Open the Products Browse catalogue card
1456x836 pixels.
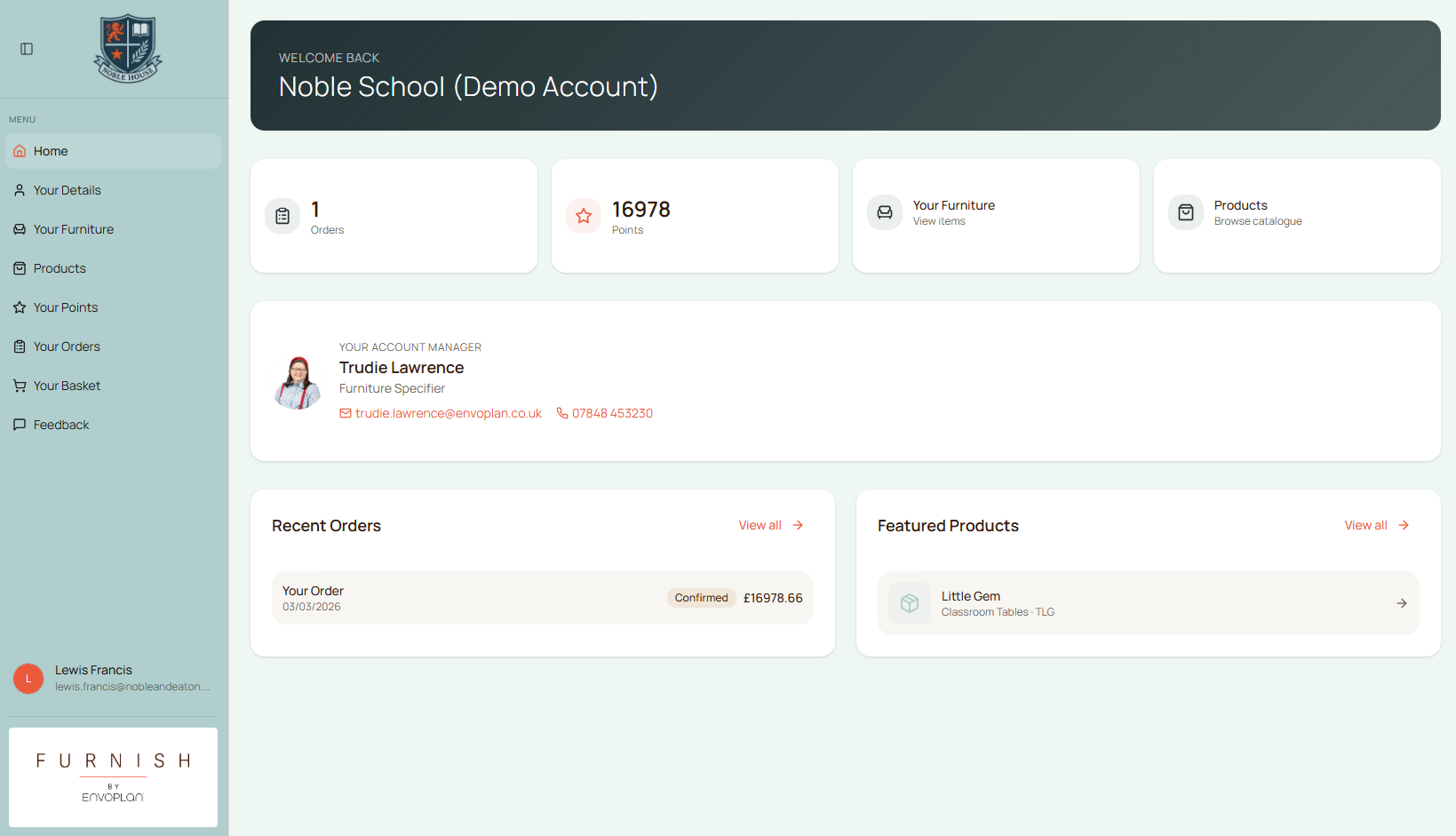1297,216
